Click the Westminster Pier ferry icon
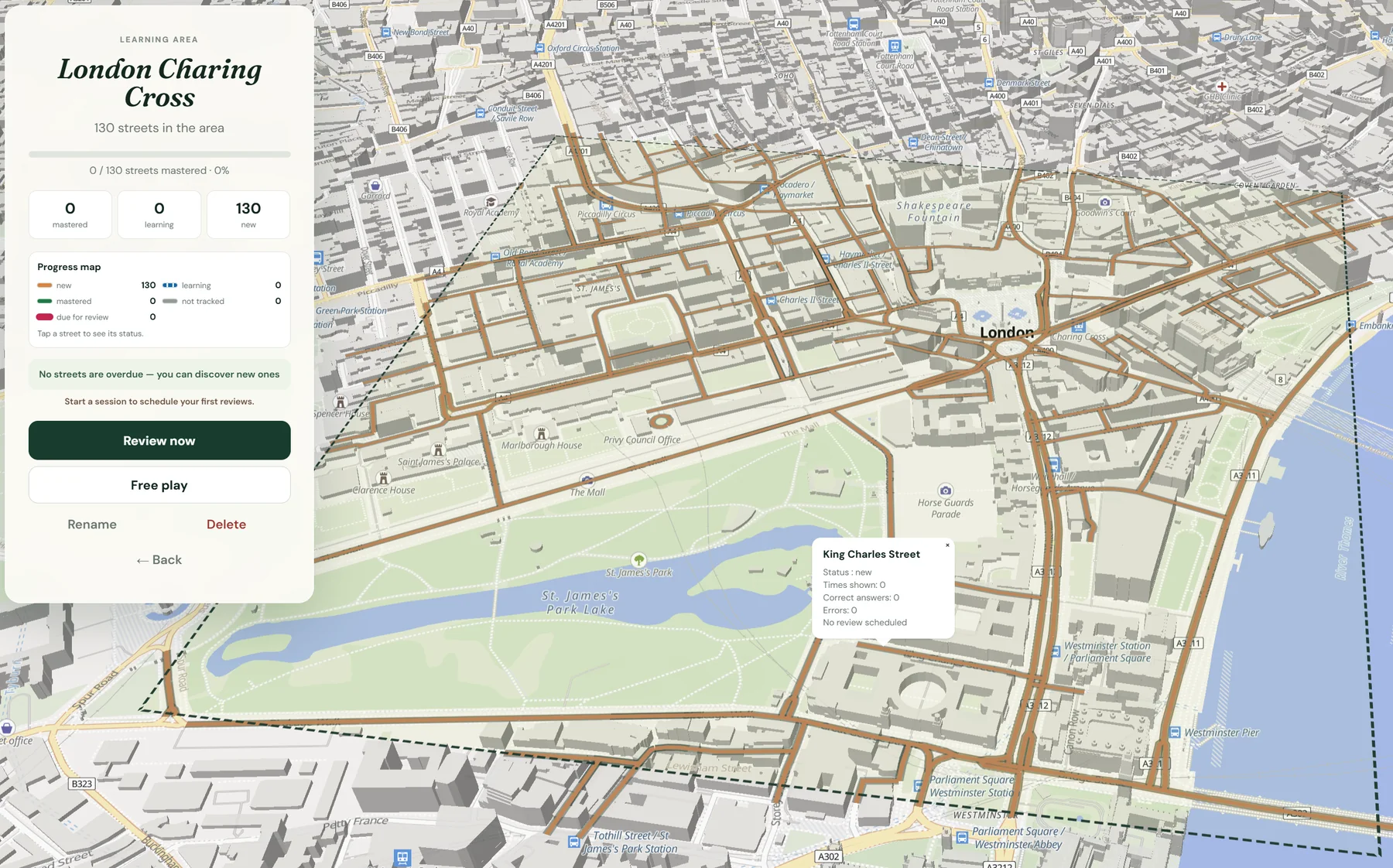The height and width of the screenshot is (868, 1393). click(x=1175, y=732)
